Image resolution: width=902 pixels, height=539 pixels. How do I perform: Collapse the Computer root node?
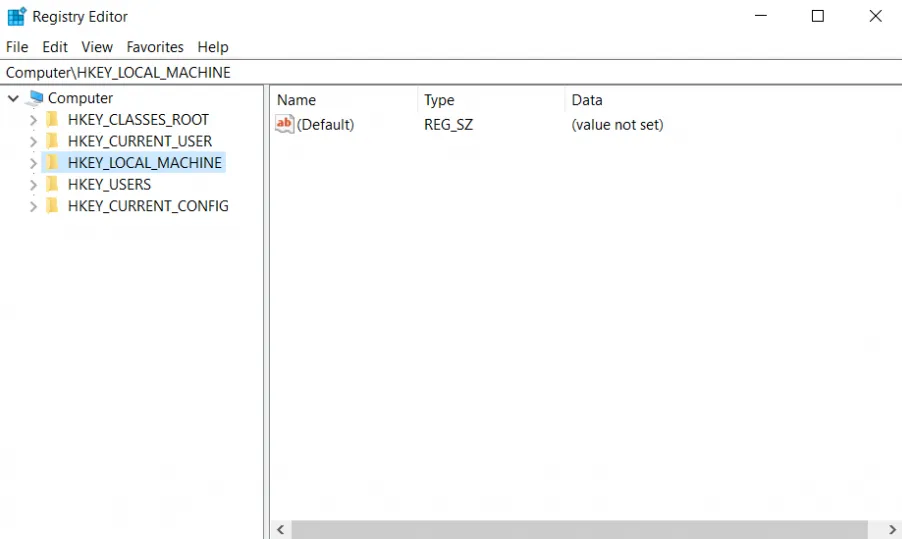coord(13,98)
